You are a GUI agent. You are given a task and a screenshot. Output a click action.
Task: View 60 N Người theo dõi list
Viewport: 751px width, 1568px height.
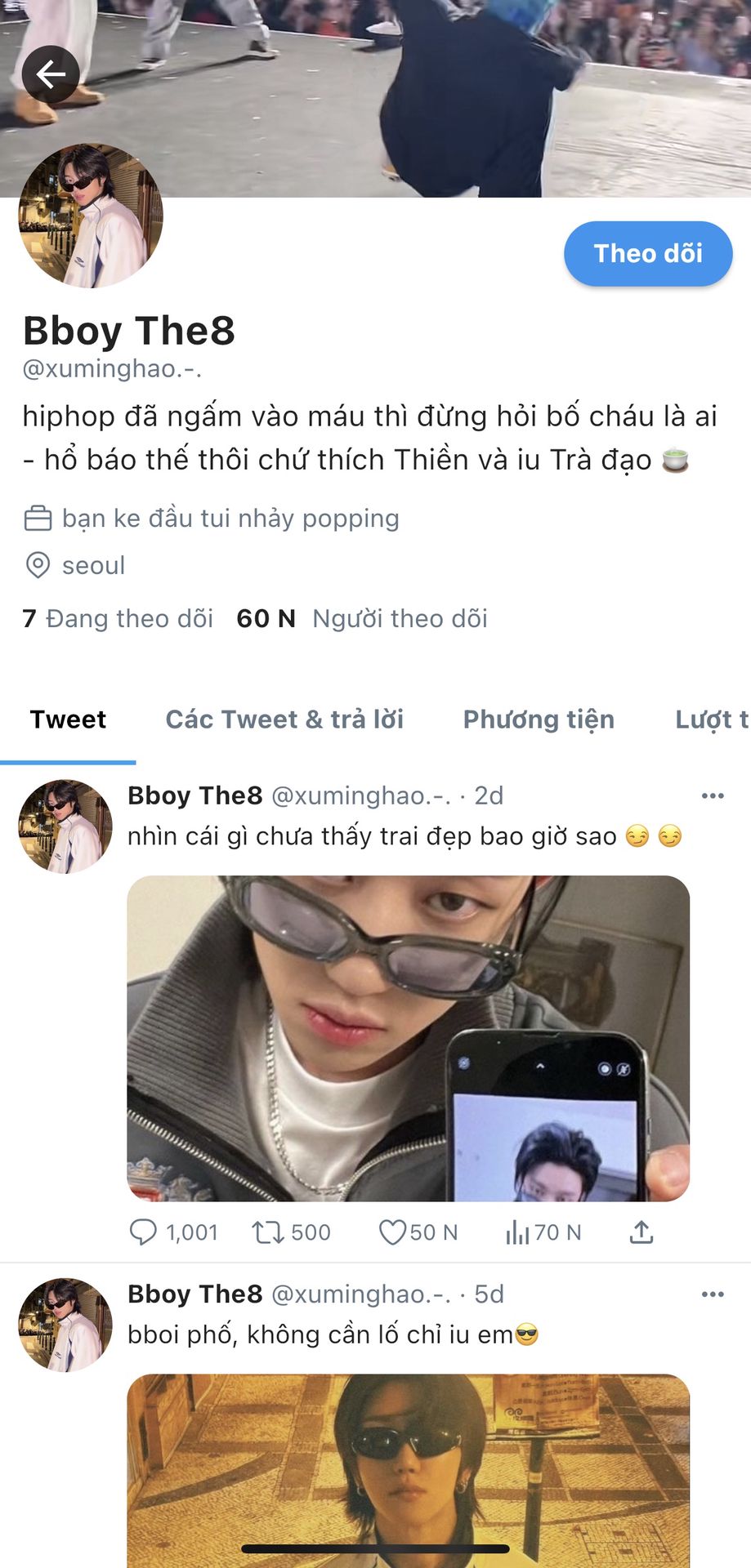362,618
